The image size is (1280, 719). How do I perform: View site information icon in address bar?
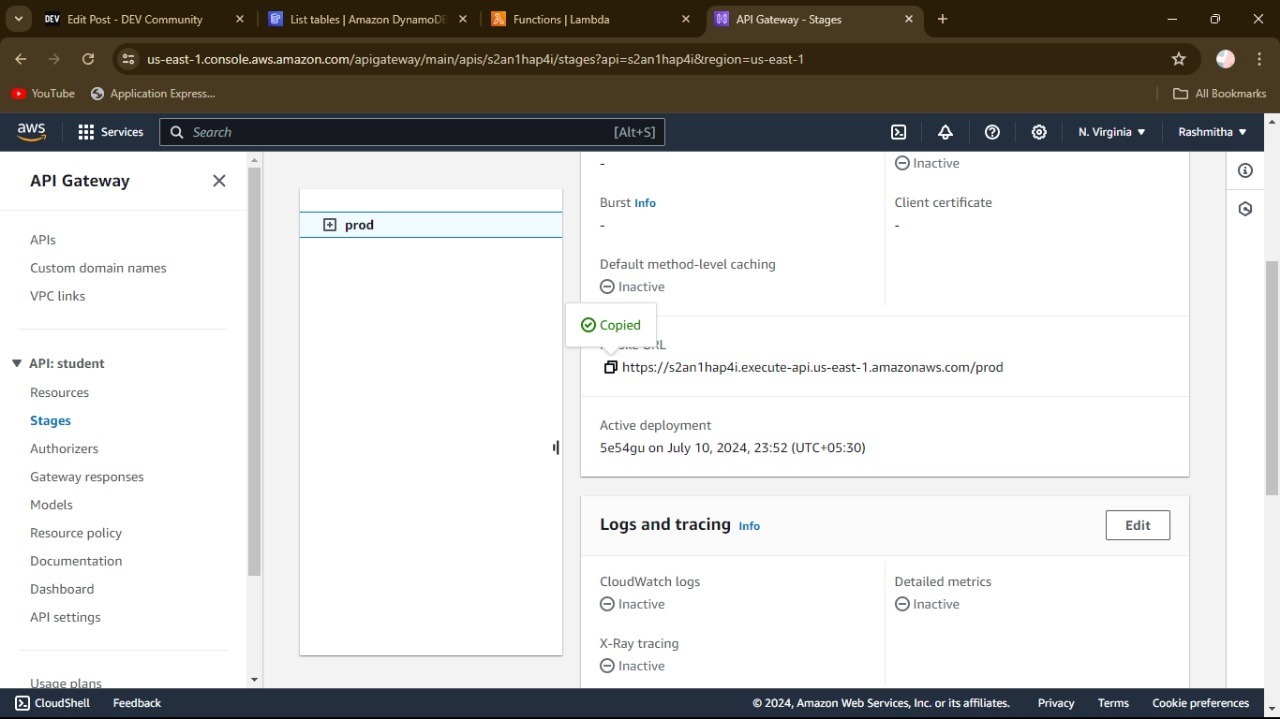[128, 59]
